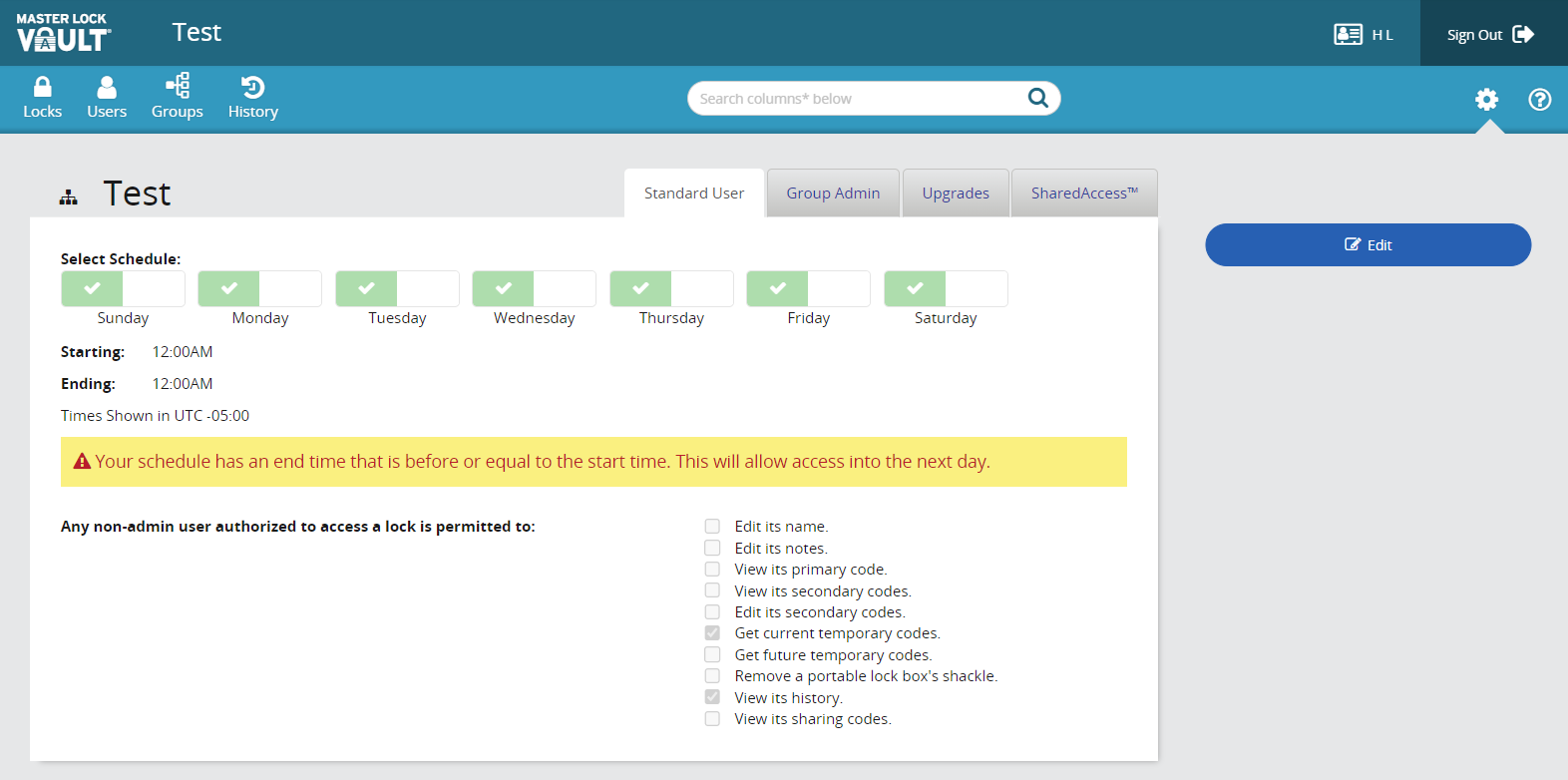Open the settings gear icon
This screenshot has height=780, width=1568.
tap(1486, 99)
